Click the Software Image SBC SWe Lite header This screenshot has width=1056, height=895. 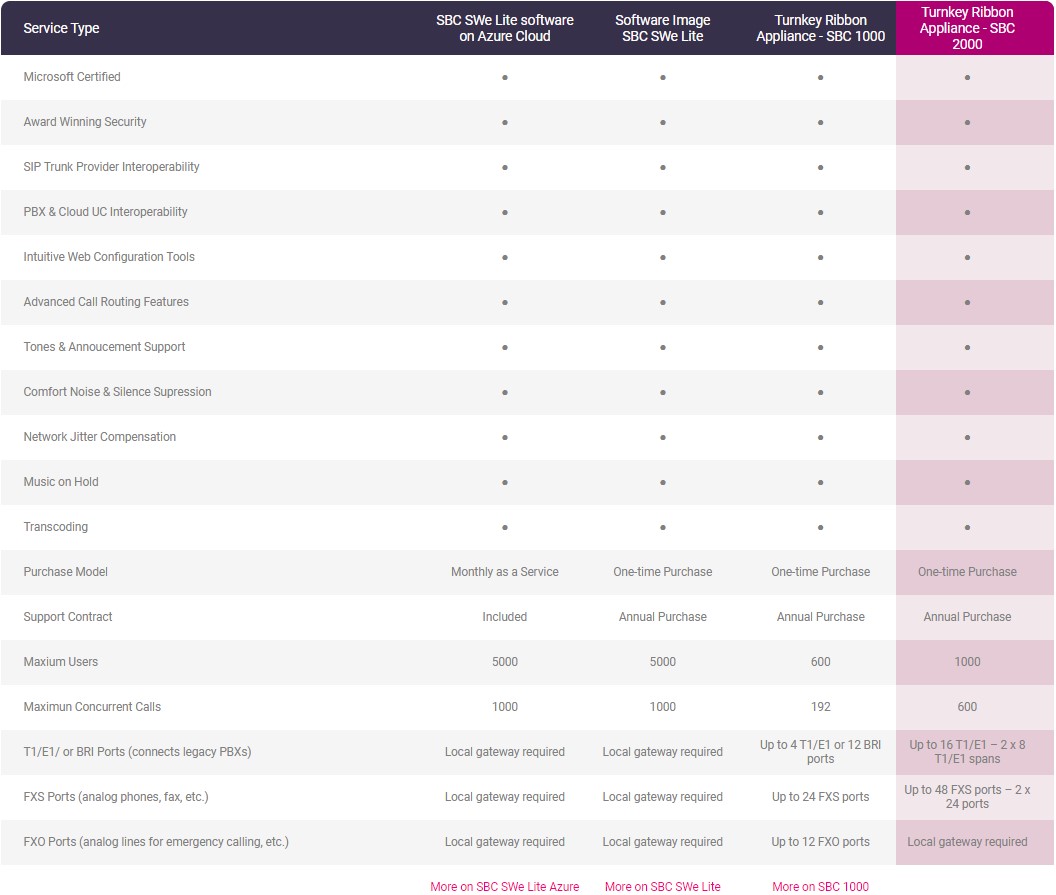[x=663, y=28]
